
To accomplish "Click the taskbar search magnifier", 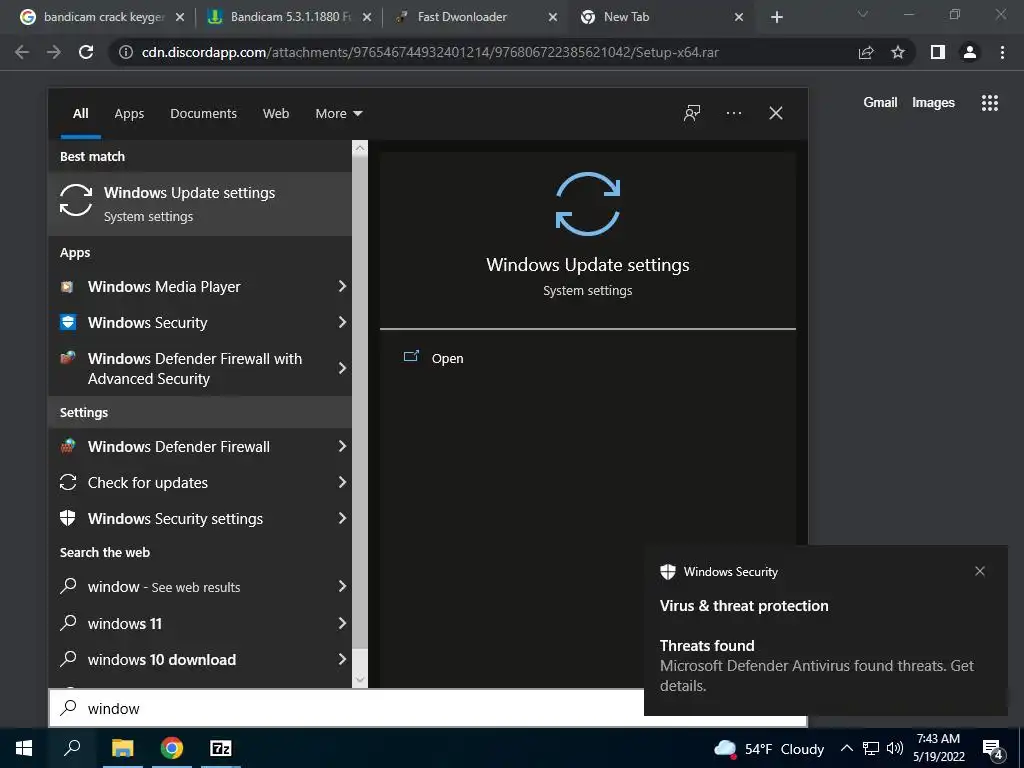I will [72, 748].
